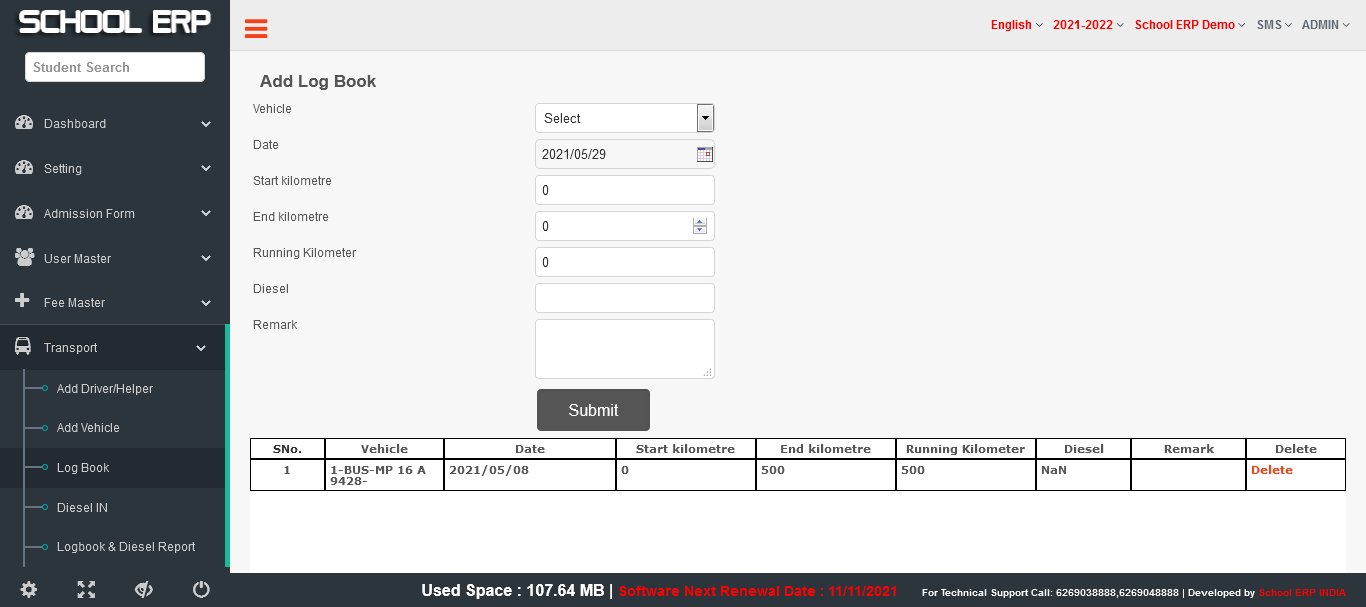Viewport: 1366px width, 607px height.
Task: Open the calendar date picker icon
Action: pyautogui.click(x=704, y=154)
